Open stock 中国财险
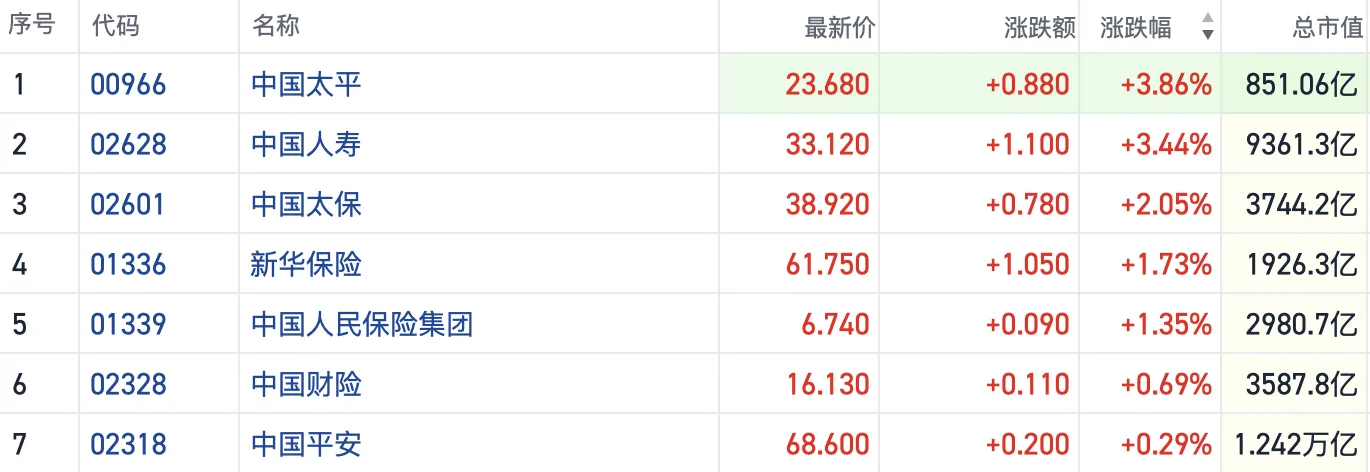 (306, 384)
